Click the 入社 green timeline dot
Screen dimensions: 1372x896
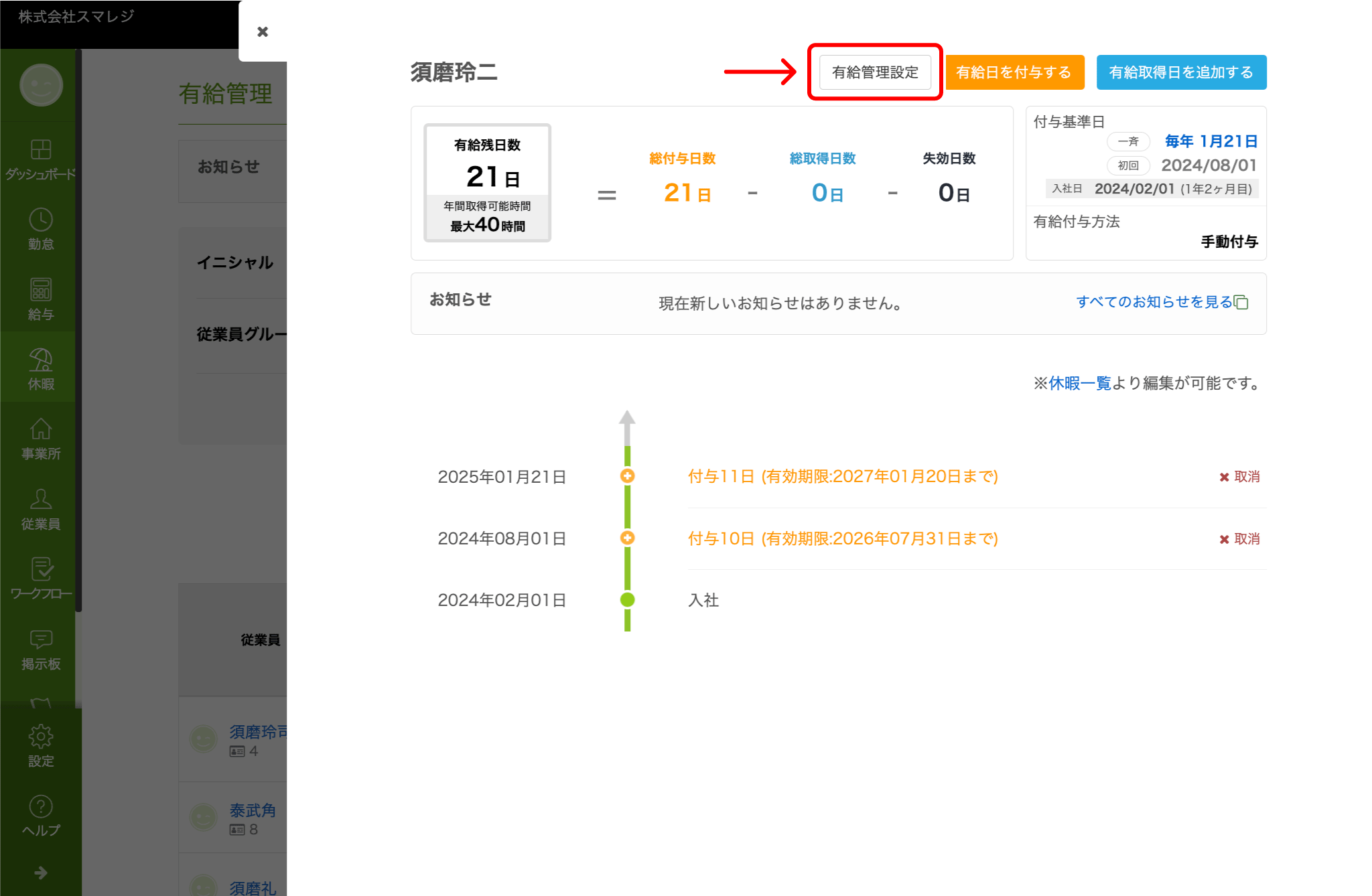click(627, 600)
